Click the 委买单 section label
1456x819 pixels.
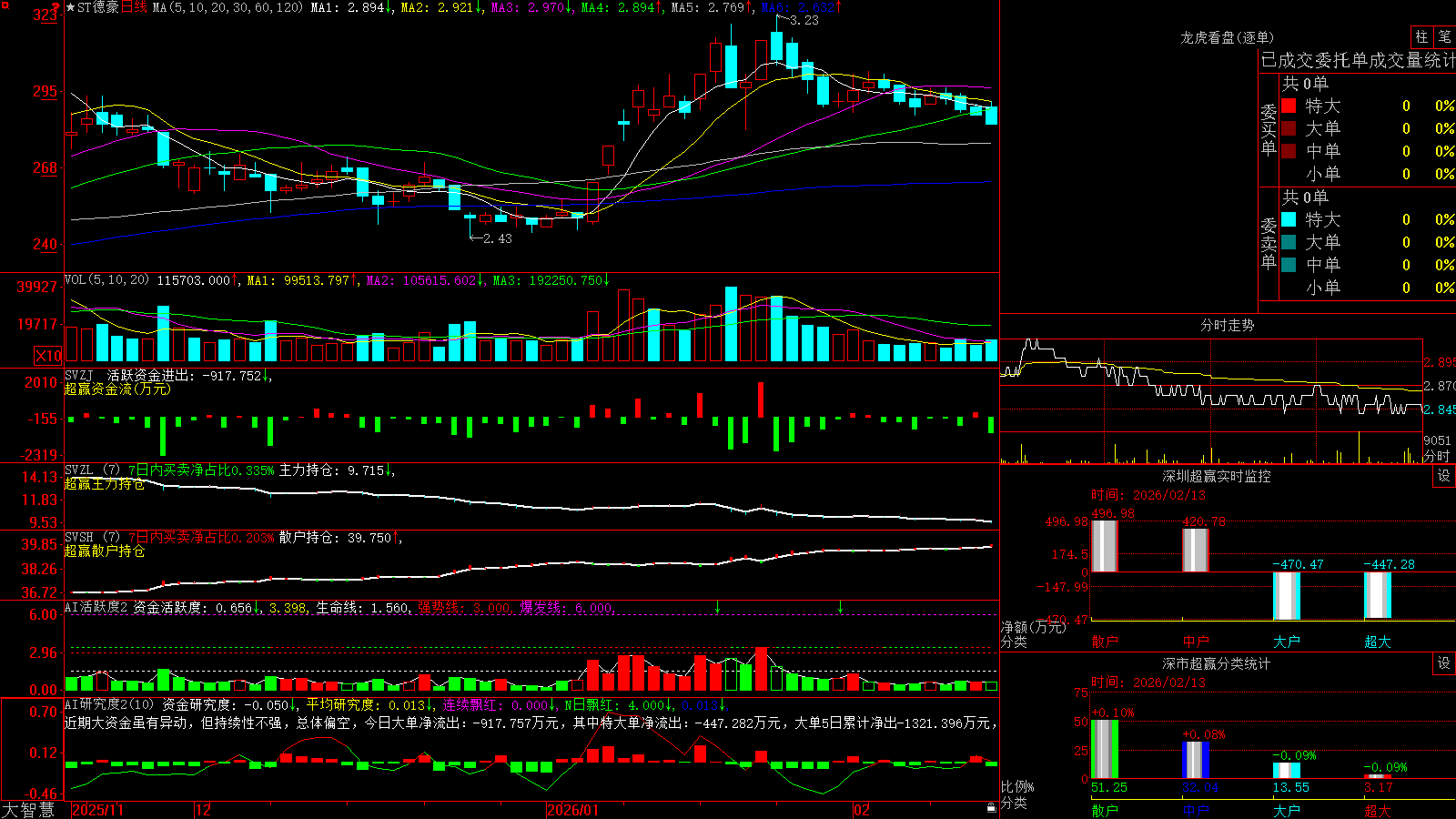1269,130
